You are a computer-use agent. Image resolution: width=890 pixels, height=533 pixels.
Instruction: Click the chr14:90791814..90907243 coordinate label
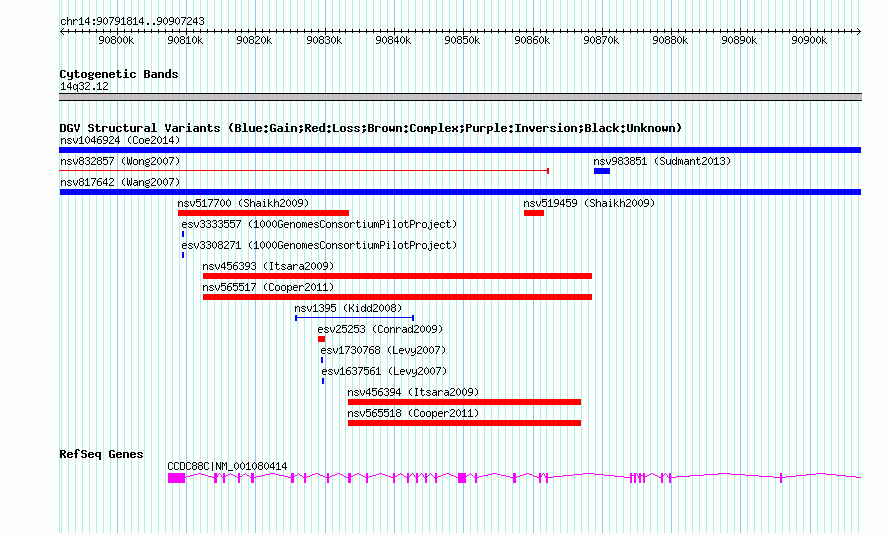point(132,21)
